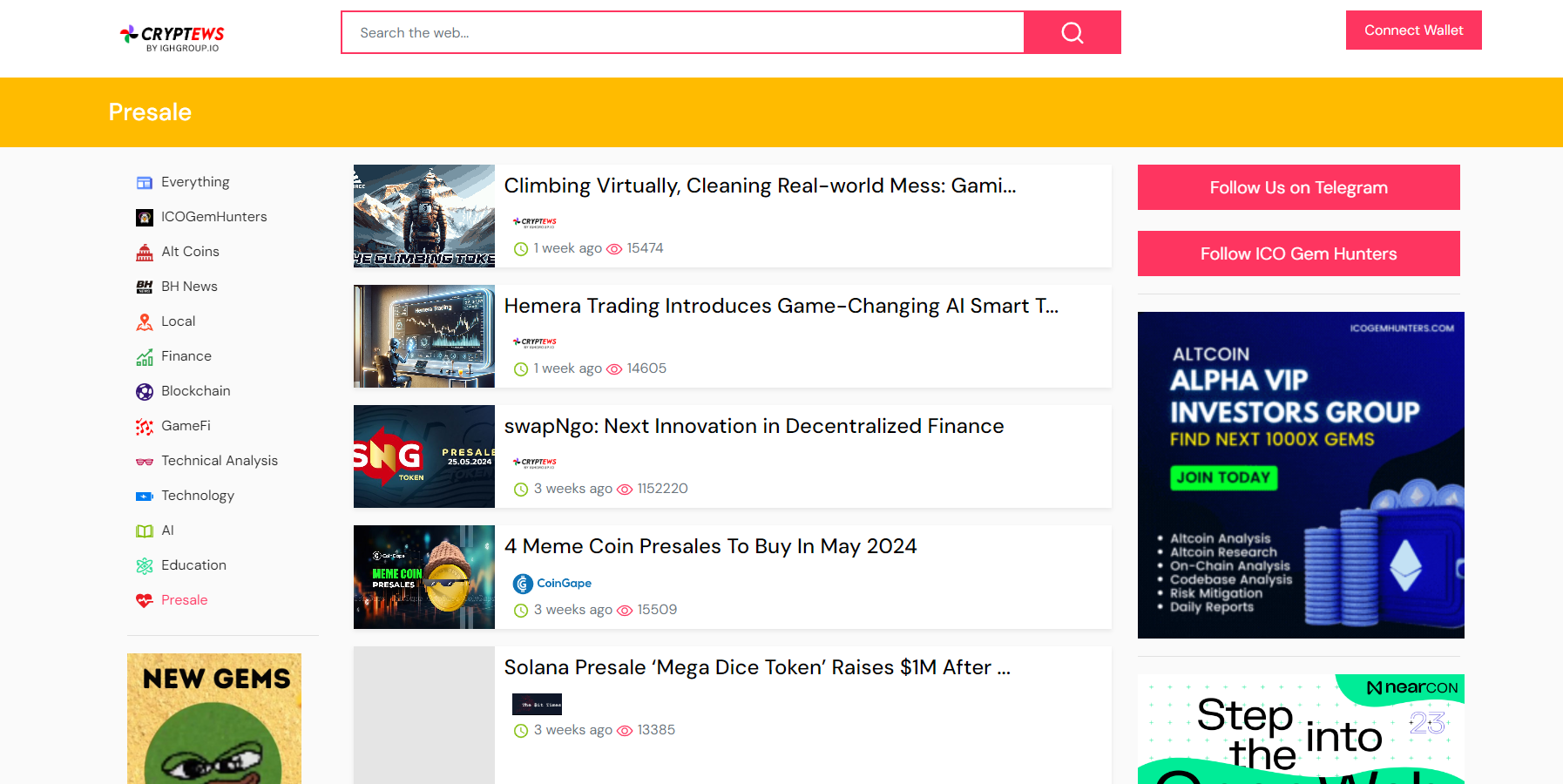The image size is (1563, 784).
Task: Click the BH News category icon
Action: coord(145,287)
